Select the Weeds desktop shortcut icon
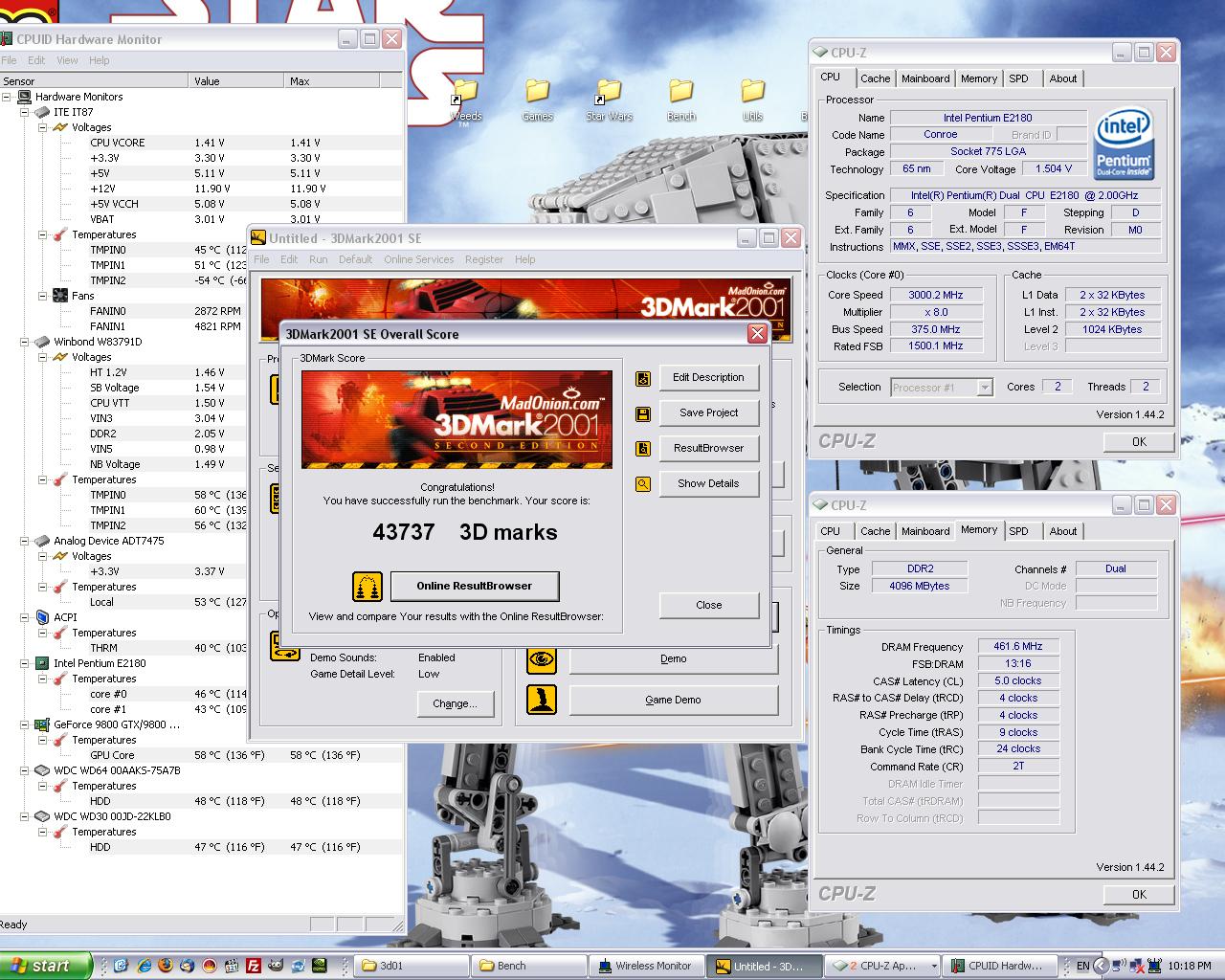The height and width of the screenshot is (980, 1225). 466,100
